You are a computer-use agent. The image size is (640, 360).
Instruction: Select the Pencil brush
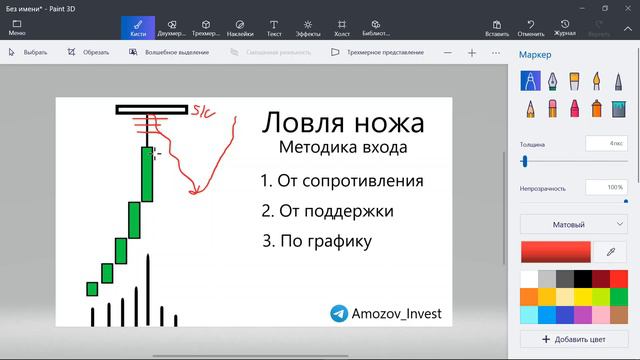click(530, 109)
